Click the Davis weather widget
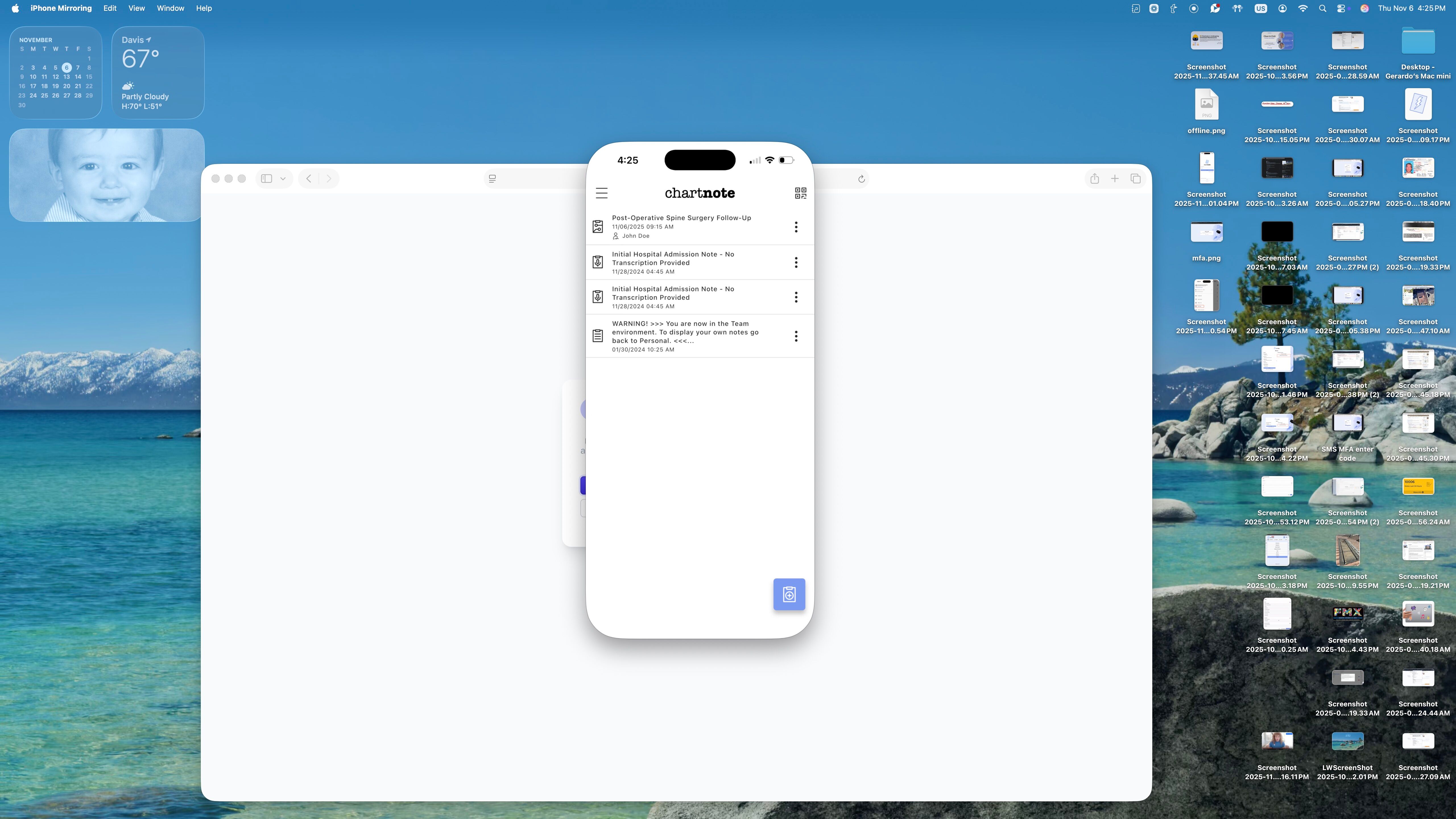The image size is (1456, 819). pyautogui.click(x=158, y=72)
